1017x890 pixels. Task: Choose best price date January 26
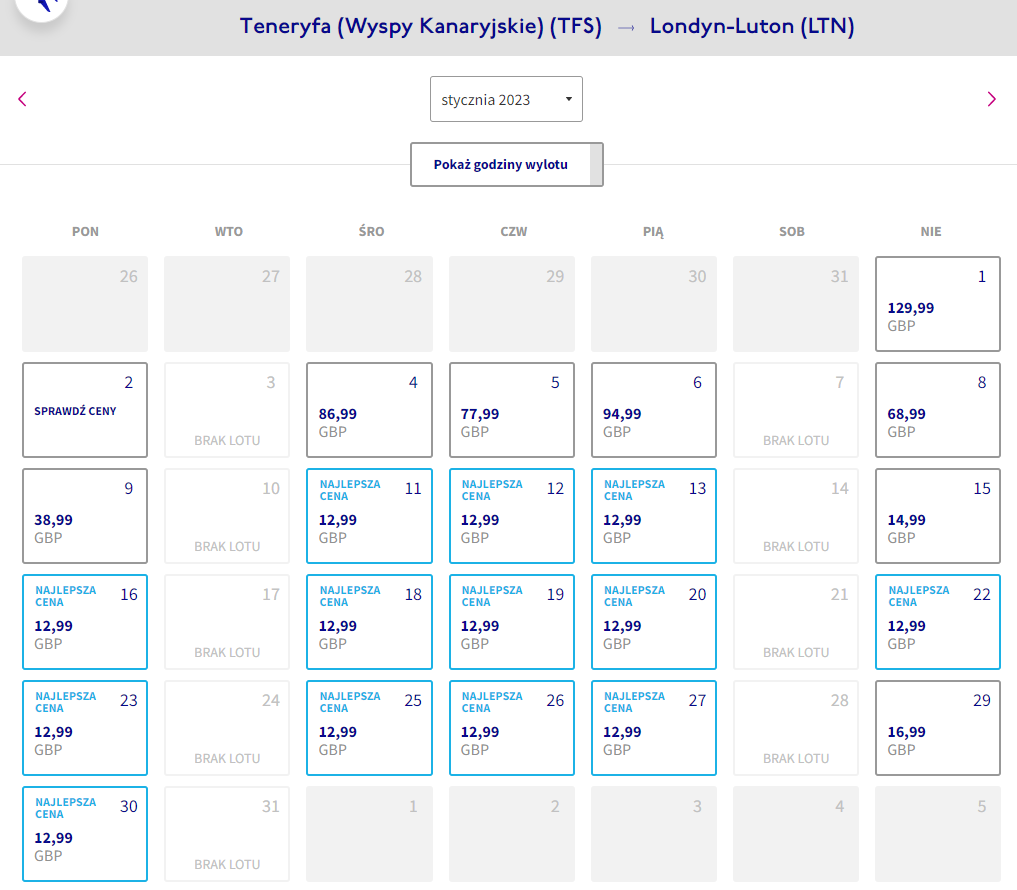[512, 728]
